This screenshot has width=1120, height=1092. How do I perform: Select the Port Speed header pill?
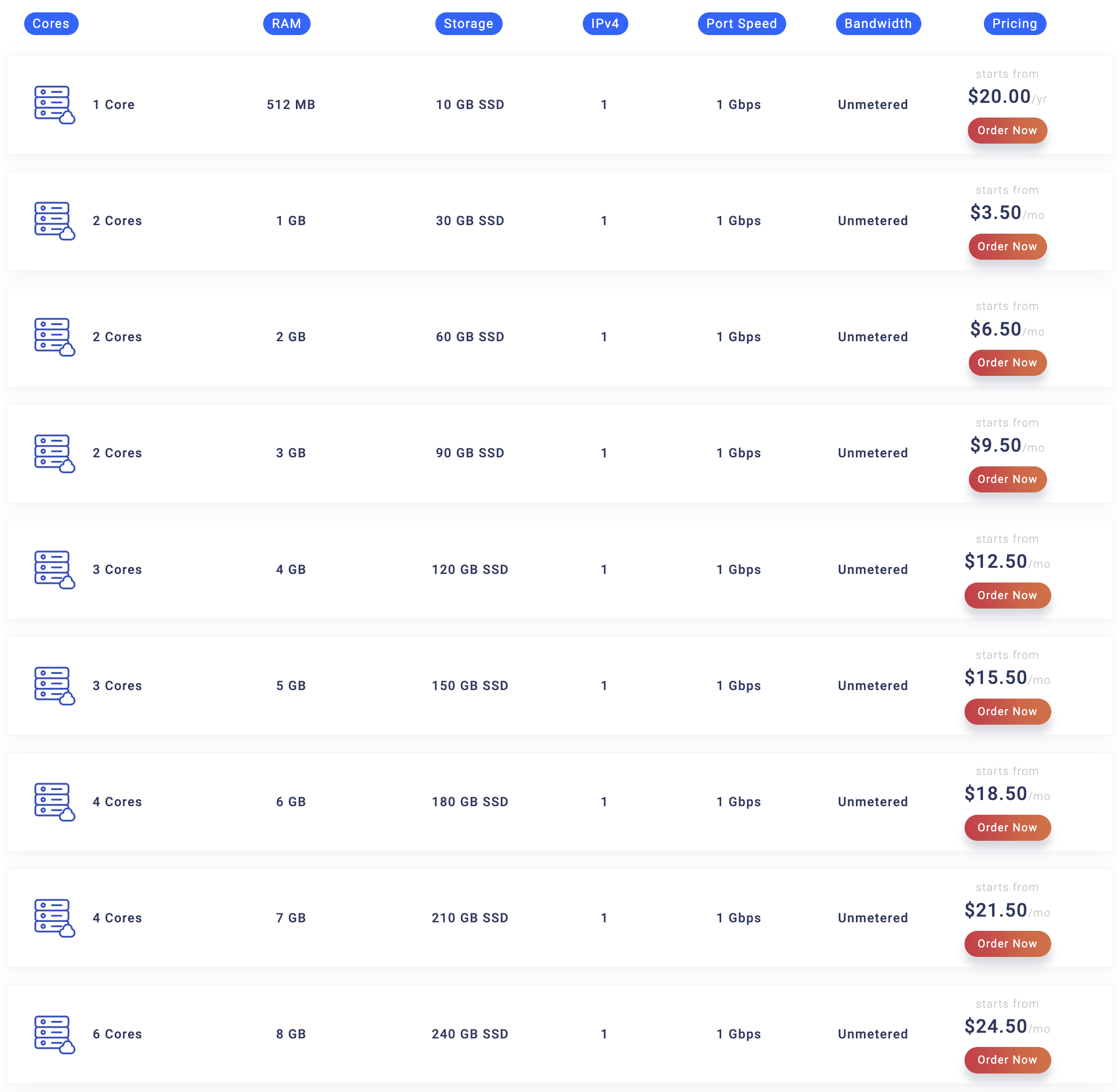[741, 24]
